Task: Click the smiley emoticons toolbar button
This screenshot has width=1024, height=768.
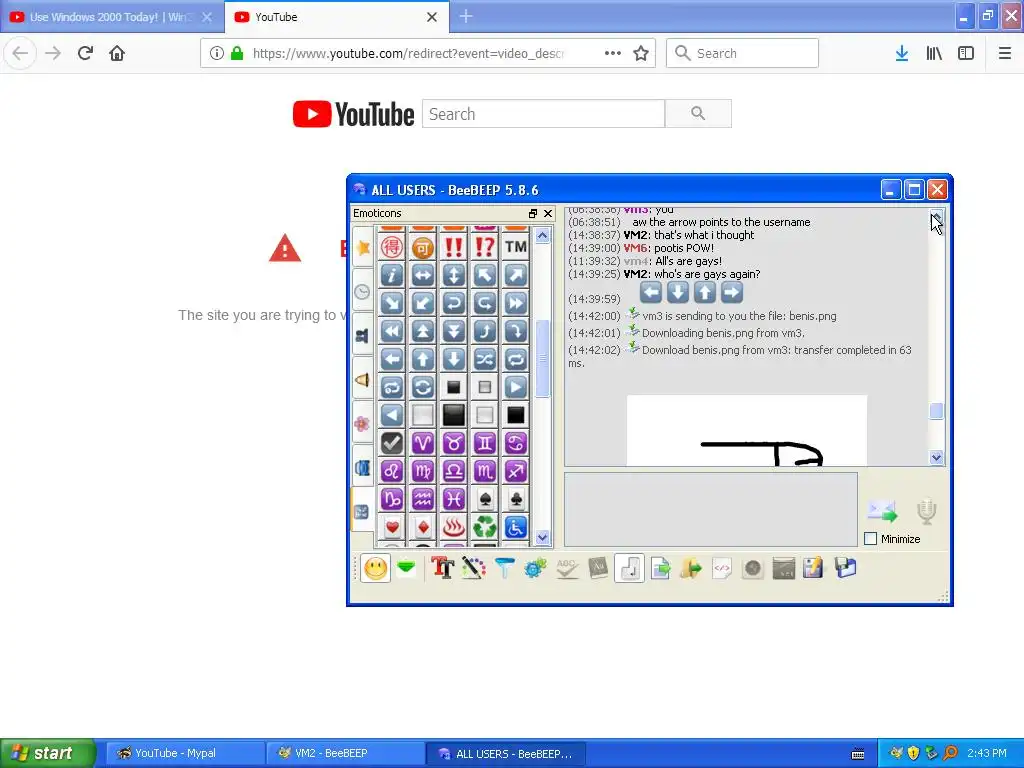Action: [x=376, y=568]
